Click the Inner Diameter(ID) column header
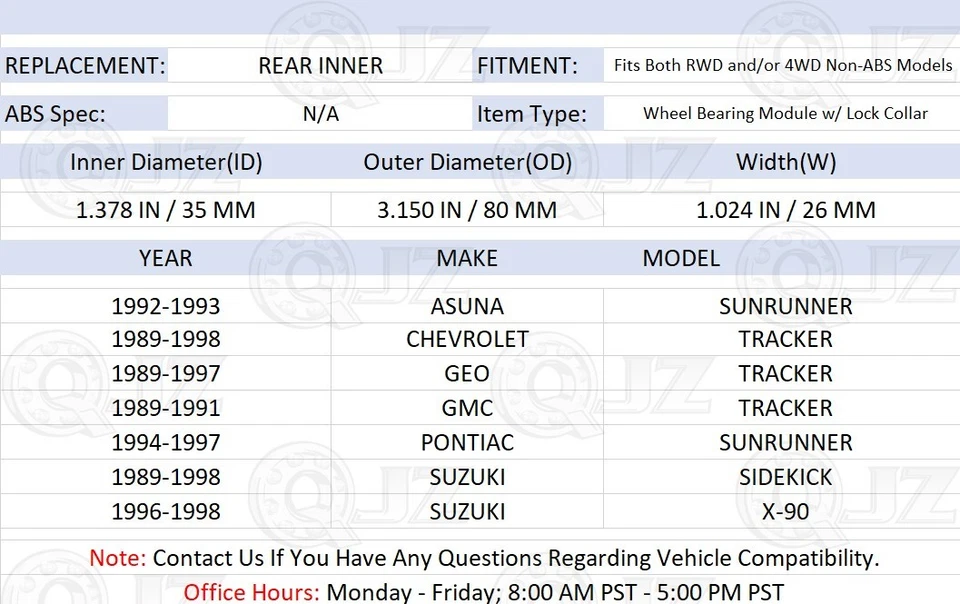Viewport: 960px width, 604px height. [x=166, y=161]
